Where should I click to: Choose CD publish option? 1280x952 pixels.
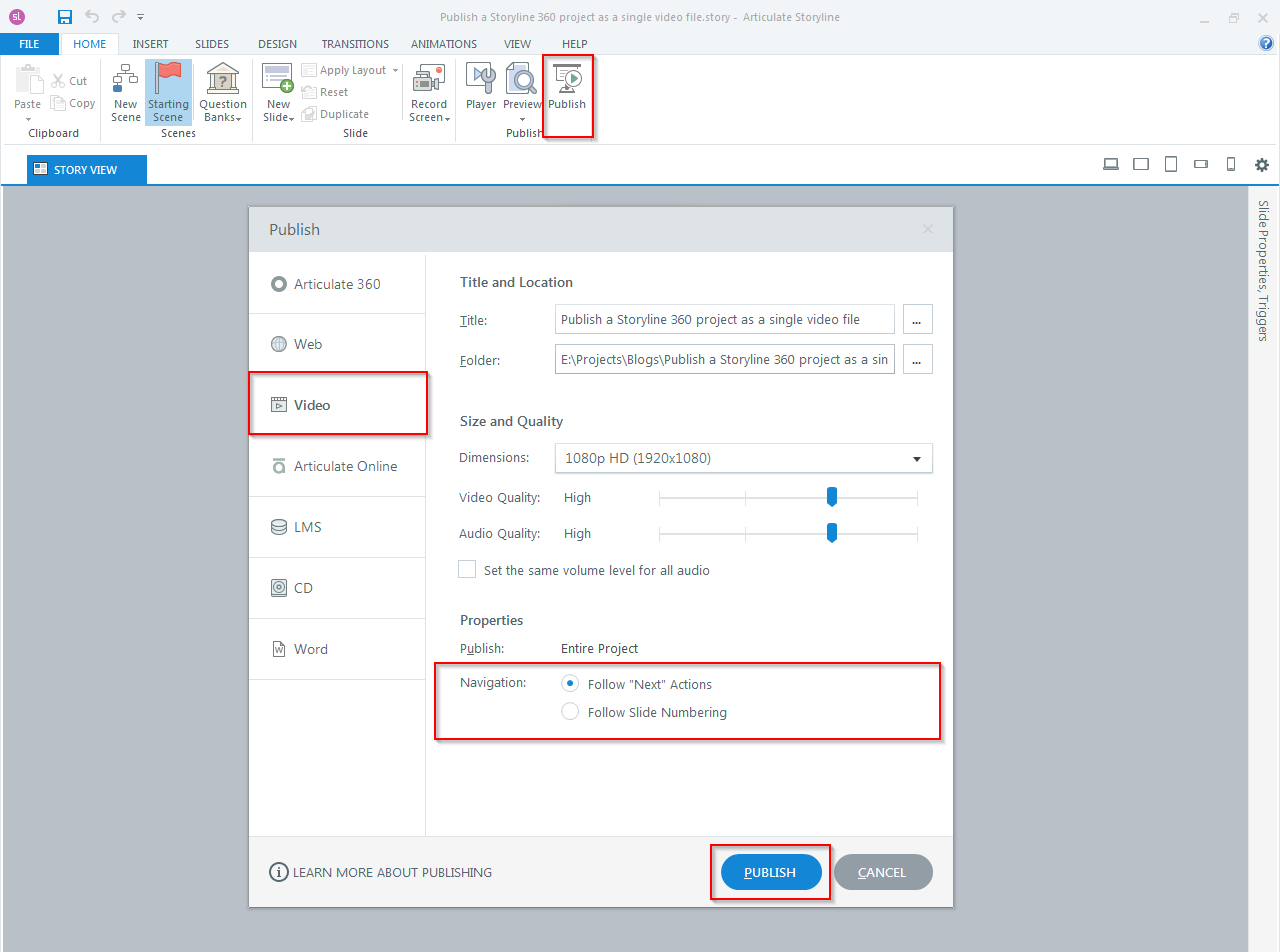337,588
